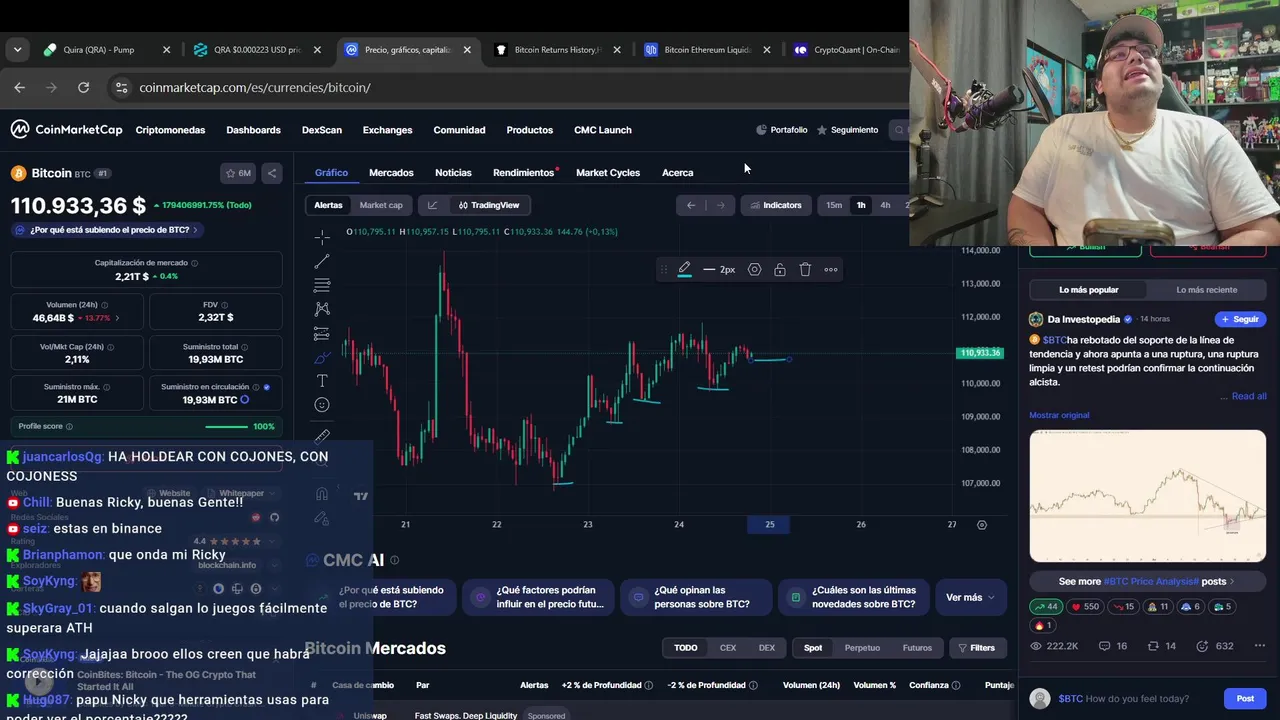Open the Fibonacci retracement tool group
Viewport: 1280px width, 720px height.
click(322, 285)
